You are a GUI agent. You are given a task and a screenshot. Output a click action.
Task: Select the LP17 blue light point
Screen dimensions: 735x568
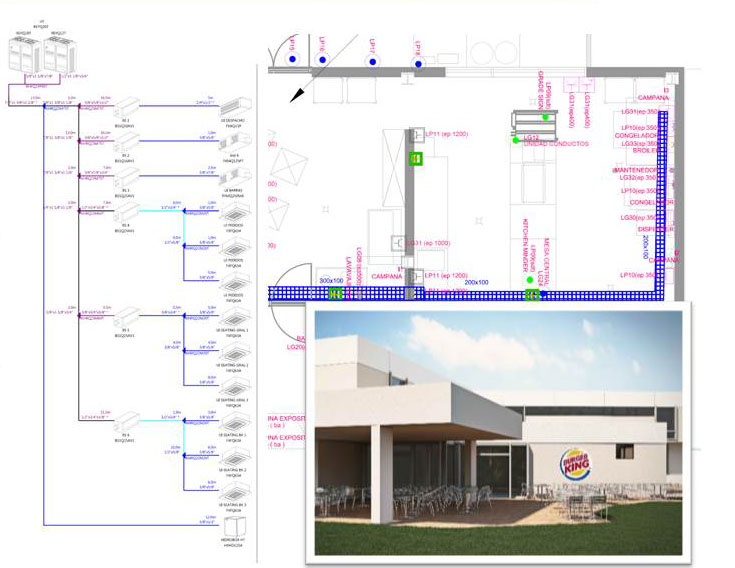371,61
